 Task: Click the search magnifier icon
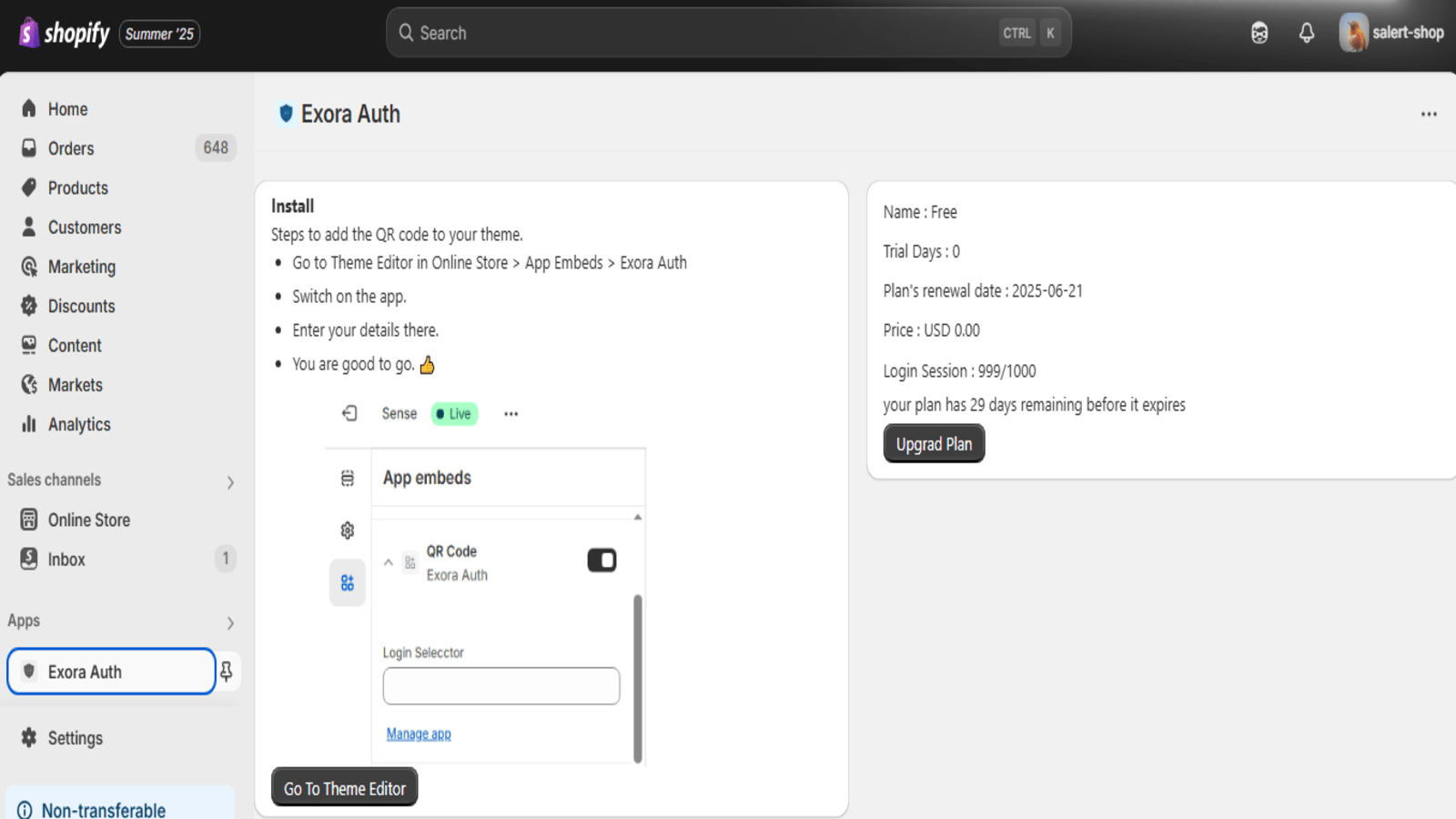[406, 33]
